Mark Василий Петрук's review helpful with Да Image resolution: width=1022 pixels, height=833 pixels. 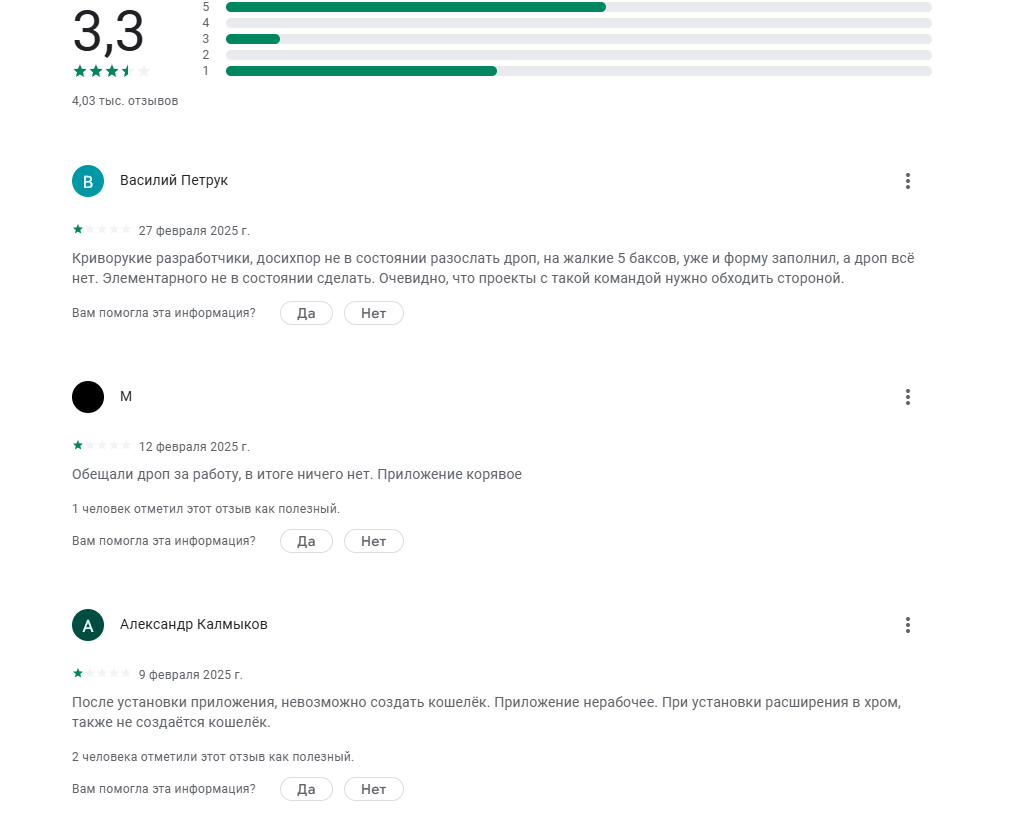point(306,313)
